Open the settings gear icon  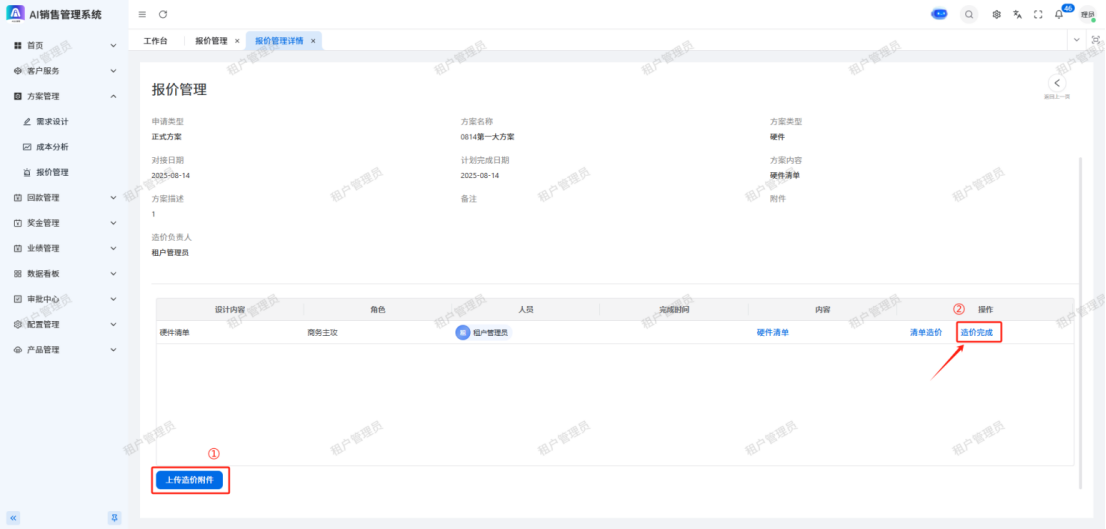996,14
